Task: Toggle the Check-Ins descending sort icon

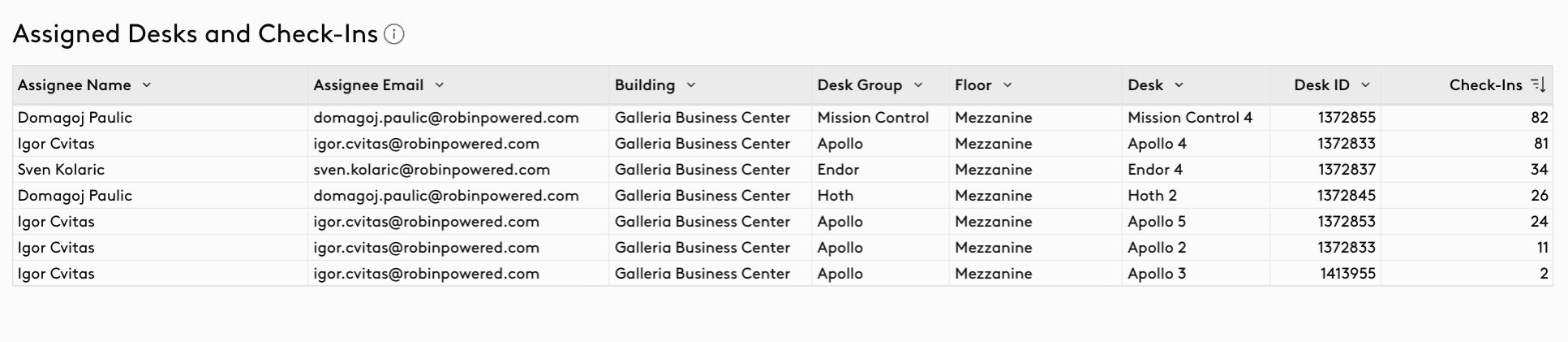Action: point(1538,85)
